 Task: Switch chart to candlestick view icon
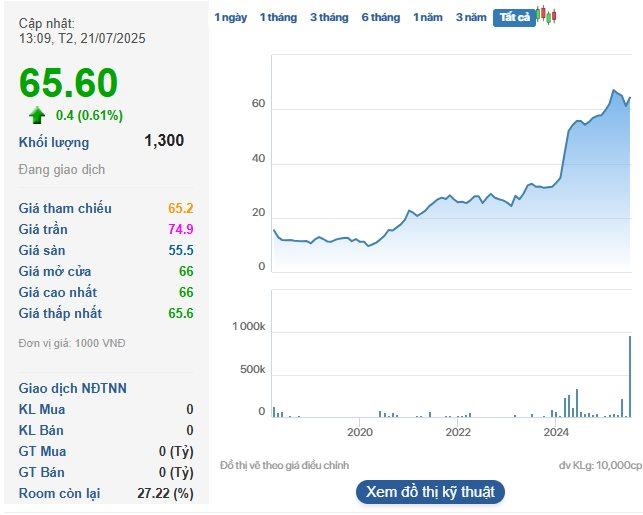point(545,16)
